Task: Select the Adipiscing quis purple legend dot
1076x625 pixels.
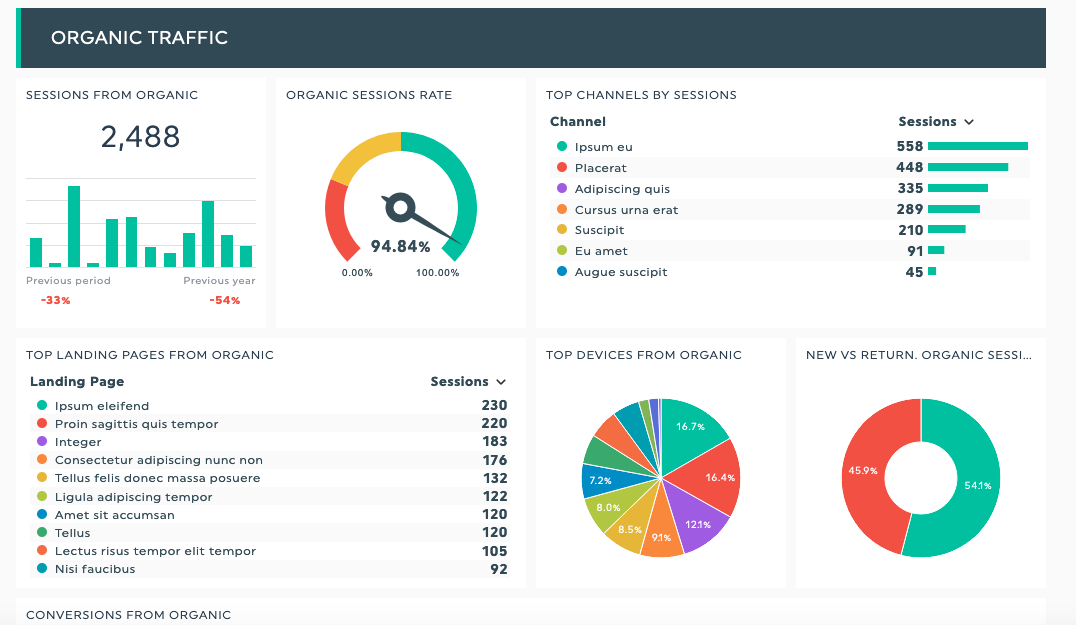Action: coord(562,188)
